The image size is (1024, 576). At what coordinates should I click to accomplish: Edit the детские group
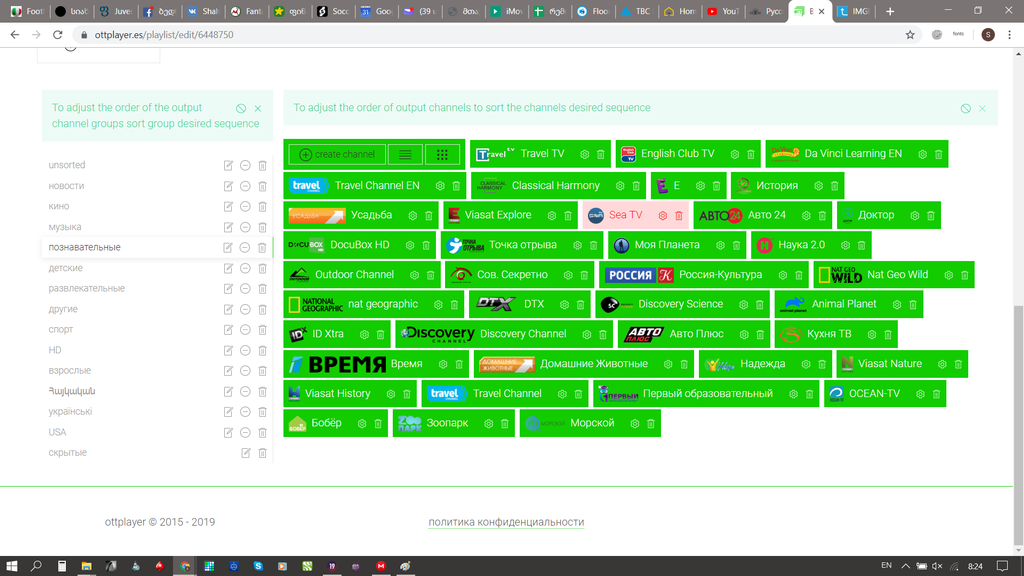pyautogui.click(x=228, y=268)
